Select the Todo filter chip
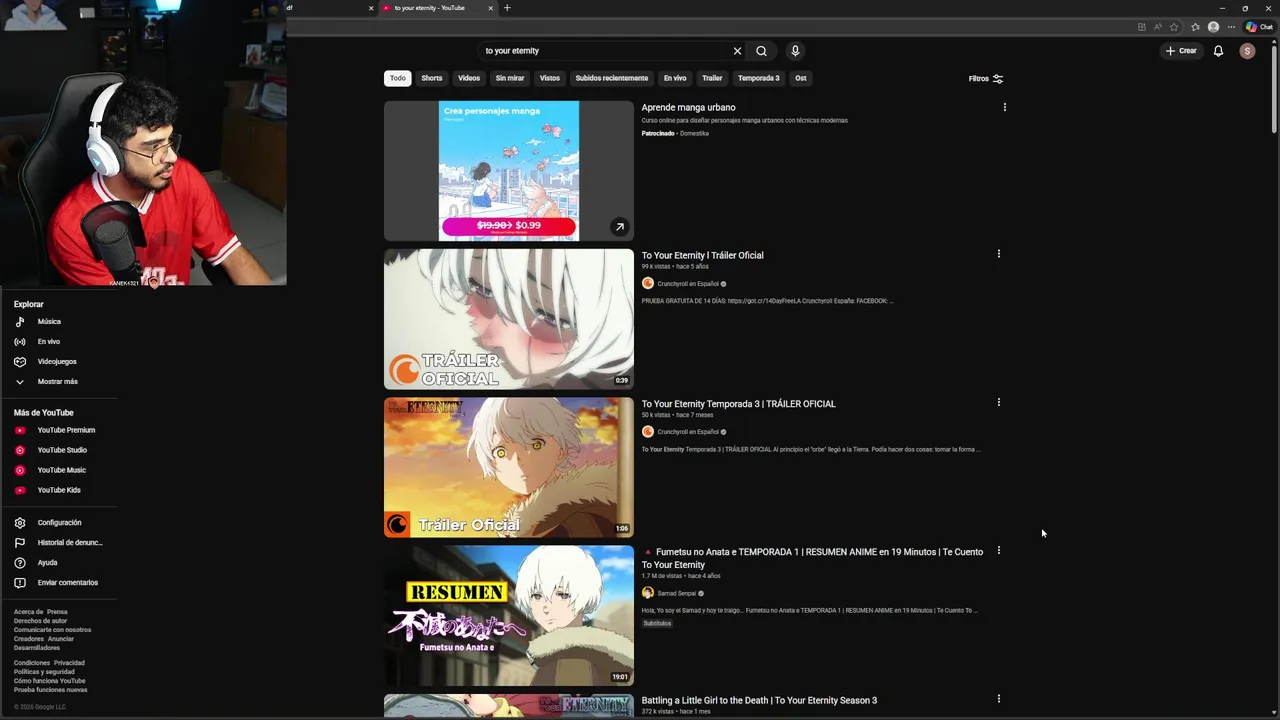Viewport: 1280px width, 720px height. (x=398, y=78)
